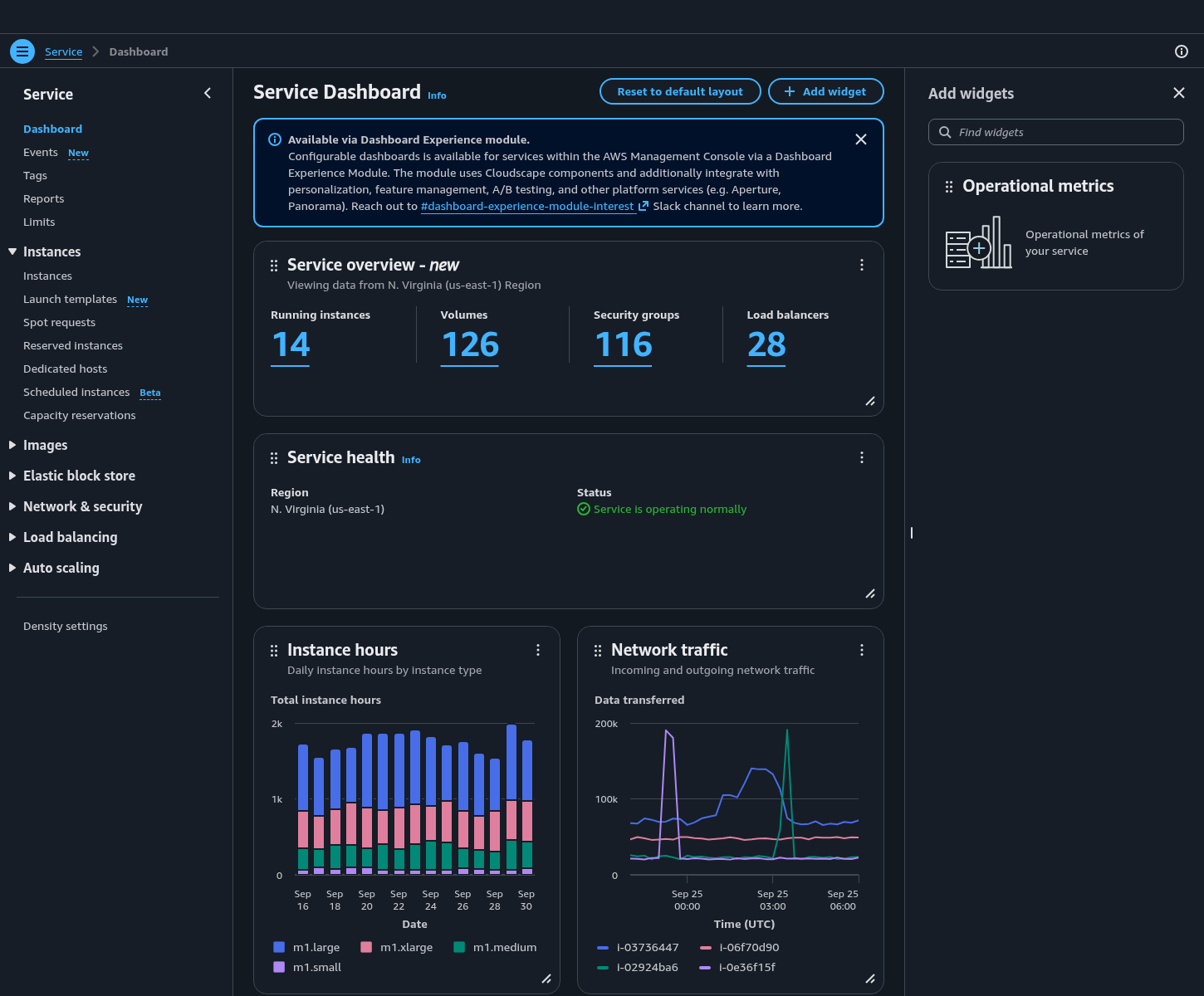Click the Service health resize handle
This screenshot has width=1204, height=996.
(870, 594)
